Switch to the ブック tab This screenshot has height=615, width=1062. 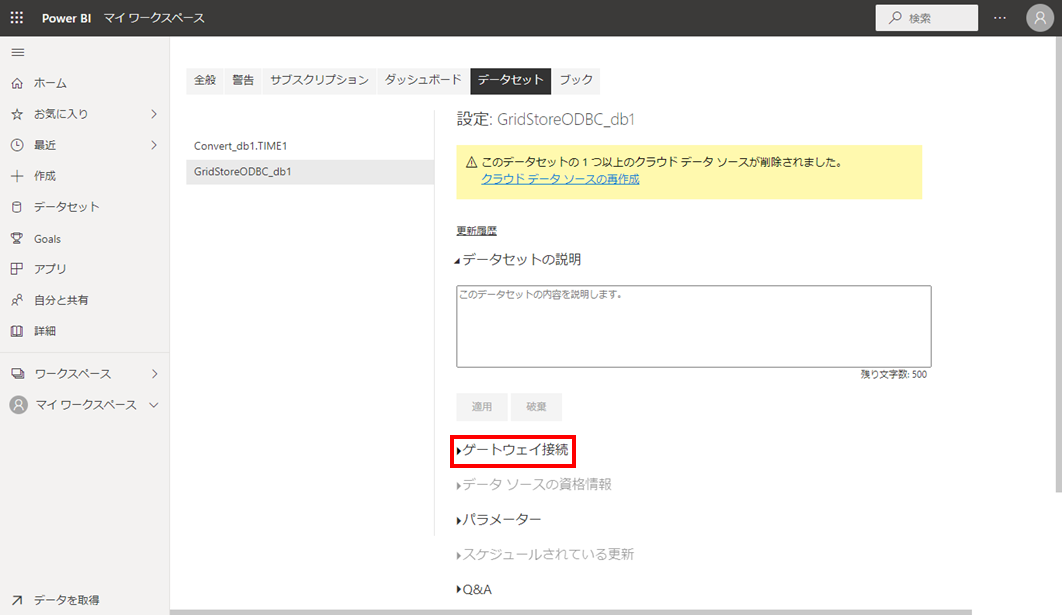576,80
